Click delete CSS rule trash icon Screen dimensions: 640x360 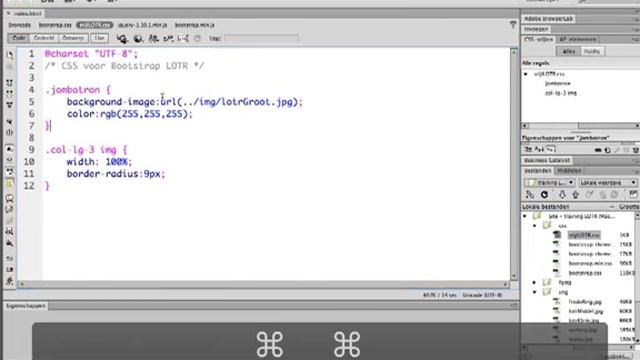[635, 150]
